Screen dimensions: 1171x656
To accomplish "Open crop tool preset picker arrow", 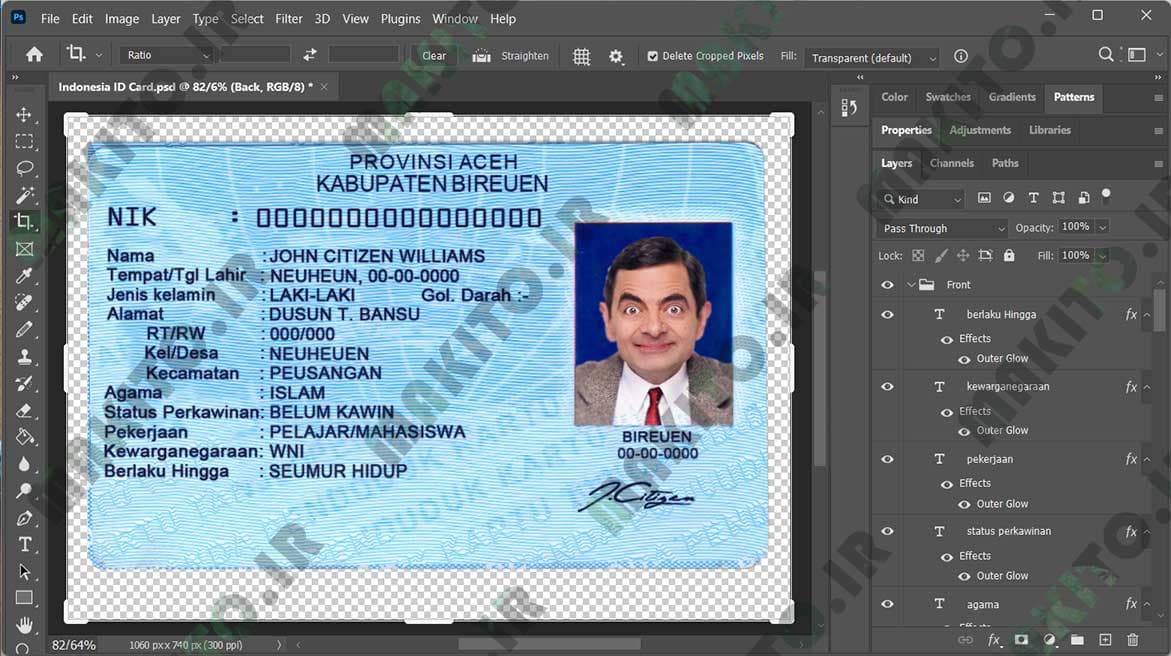I will click(x=99, y=55).
